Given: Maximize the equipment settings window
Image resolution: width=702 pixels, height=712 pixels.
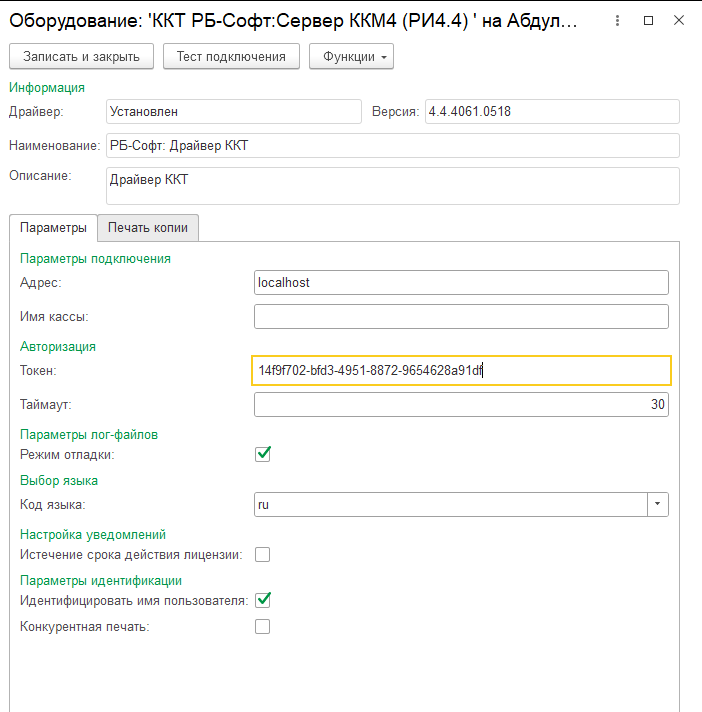Looking at the screenshot, I should click(648, 20).
